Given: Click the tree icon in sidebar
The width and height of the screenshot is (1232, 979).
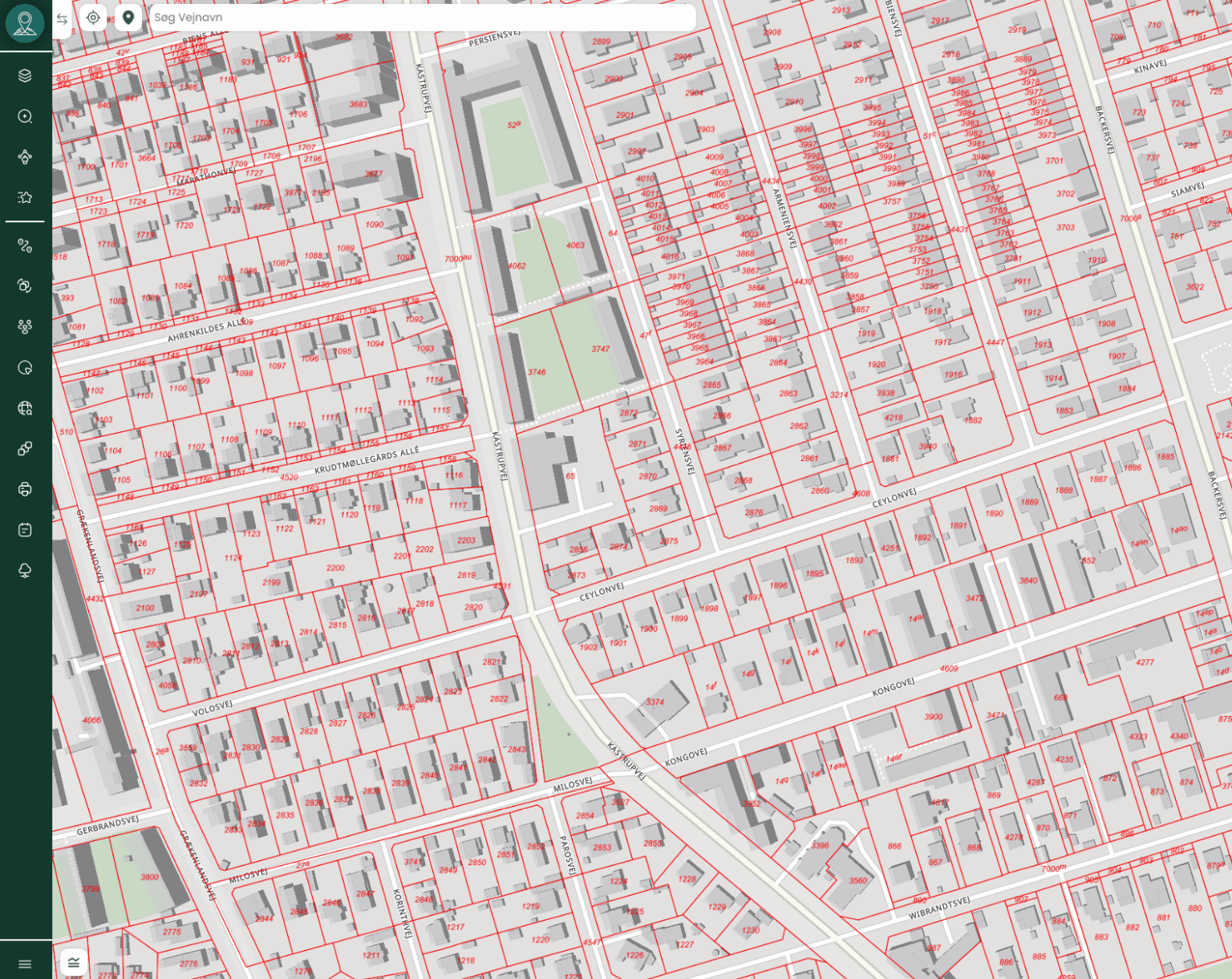Looking at the screenshot, I should tap(25, 570).
